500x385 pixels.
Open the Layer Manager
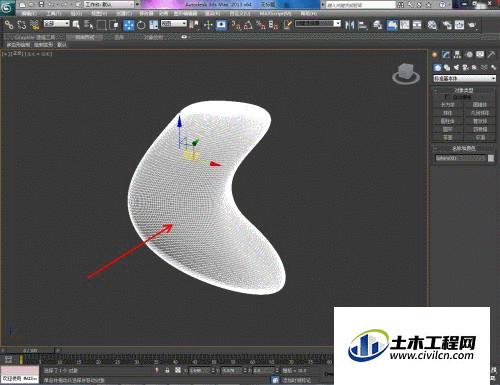coord(377,25)
